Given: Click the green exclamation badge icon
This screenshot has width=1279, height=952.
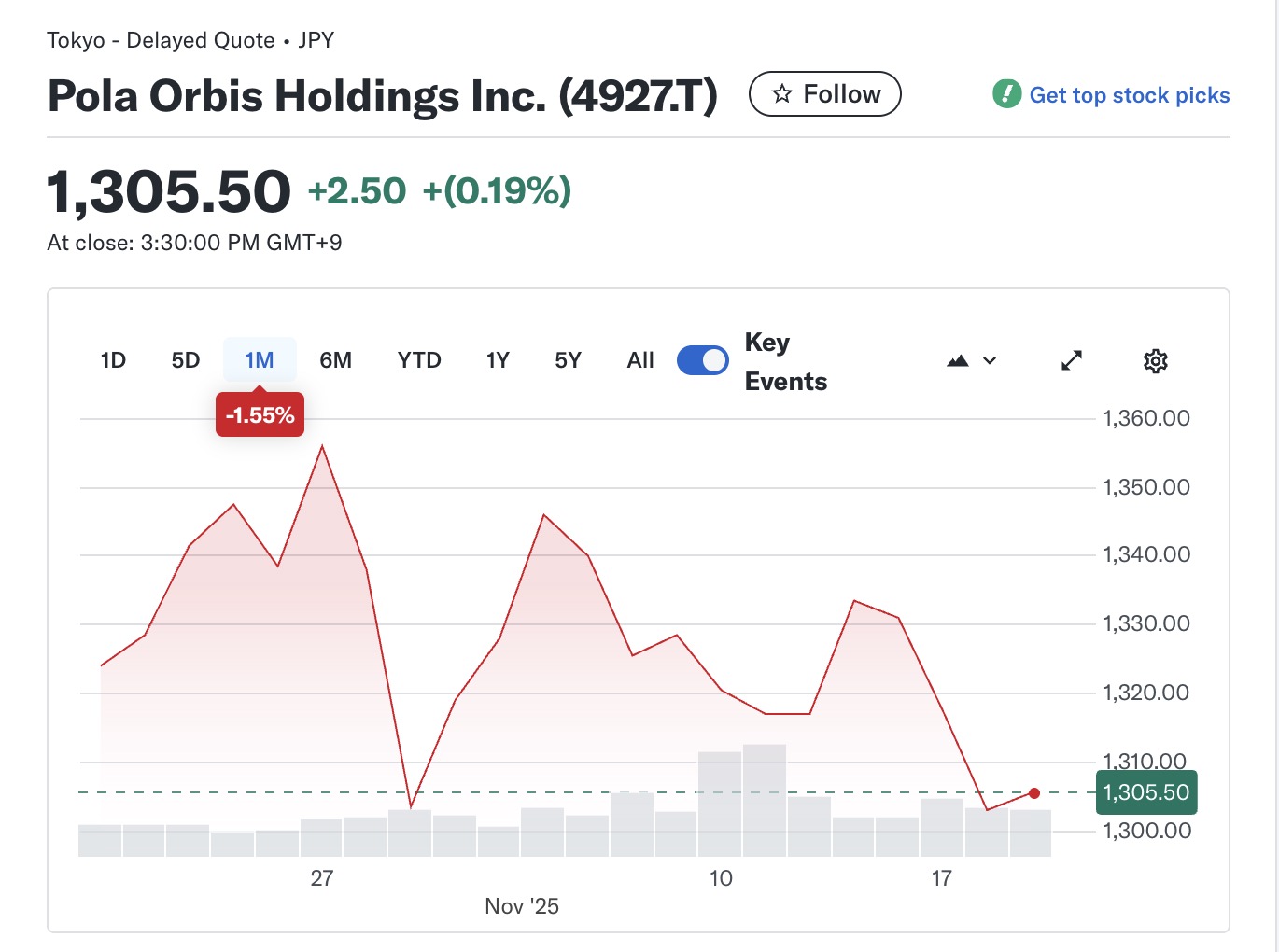Looking at the screenshot, I should 1006,94.
